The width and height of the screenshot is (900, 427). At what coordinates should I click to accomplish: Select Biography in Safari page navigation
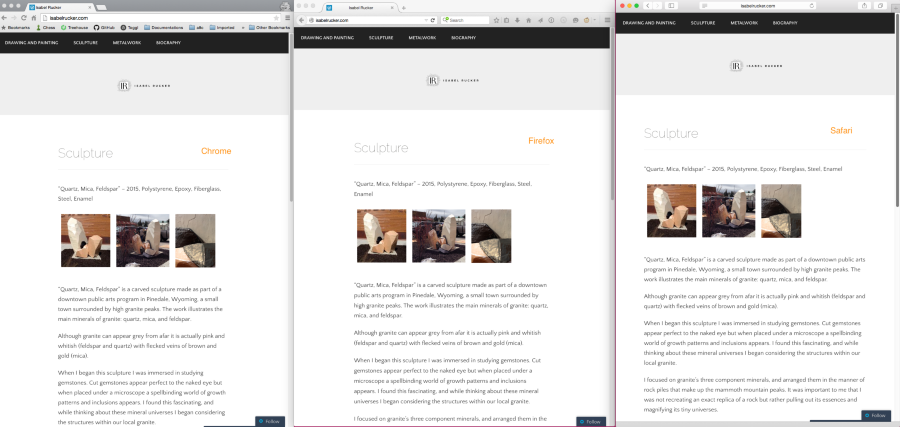[784, 21]
